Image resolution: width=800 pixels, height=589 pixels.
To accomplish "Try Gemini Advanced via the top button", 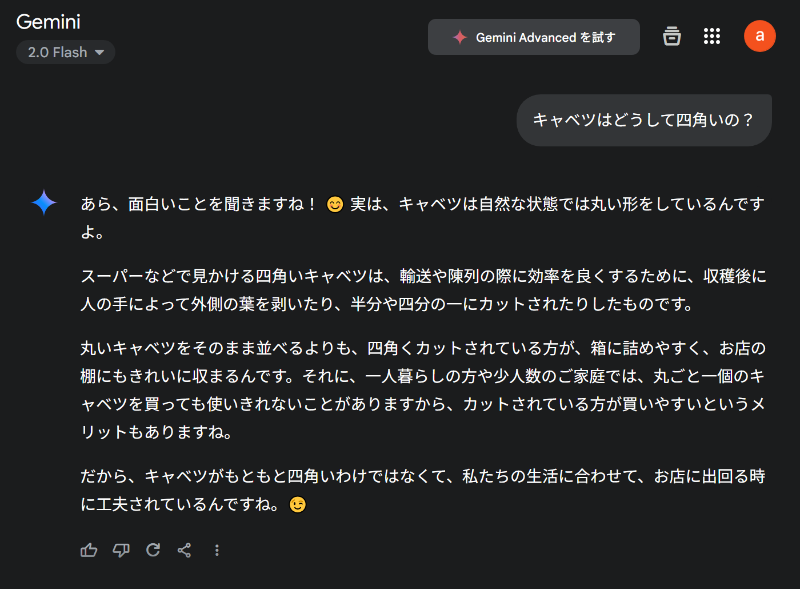I will [534, 37].
